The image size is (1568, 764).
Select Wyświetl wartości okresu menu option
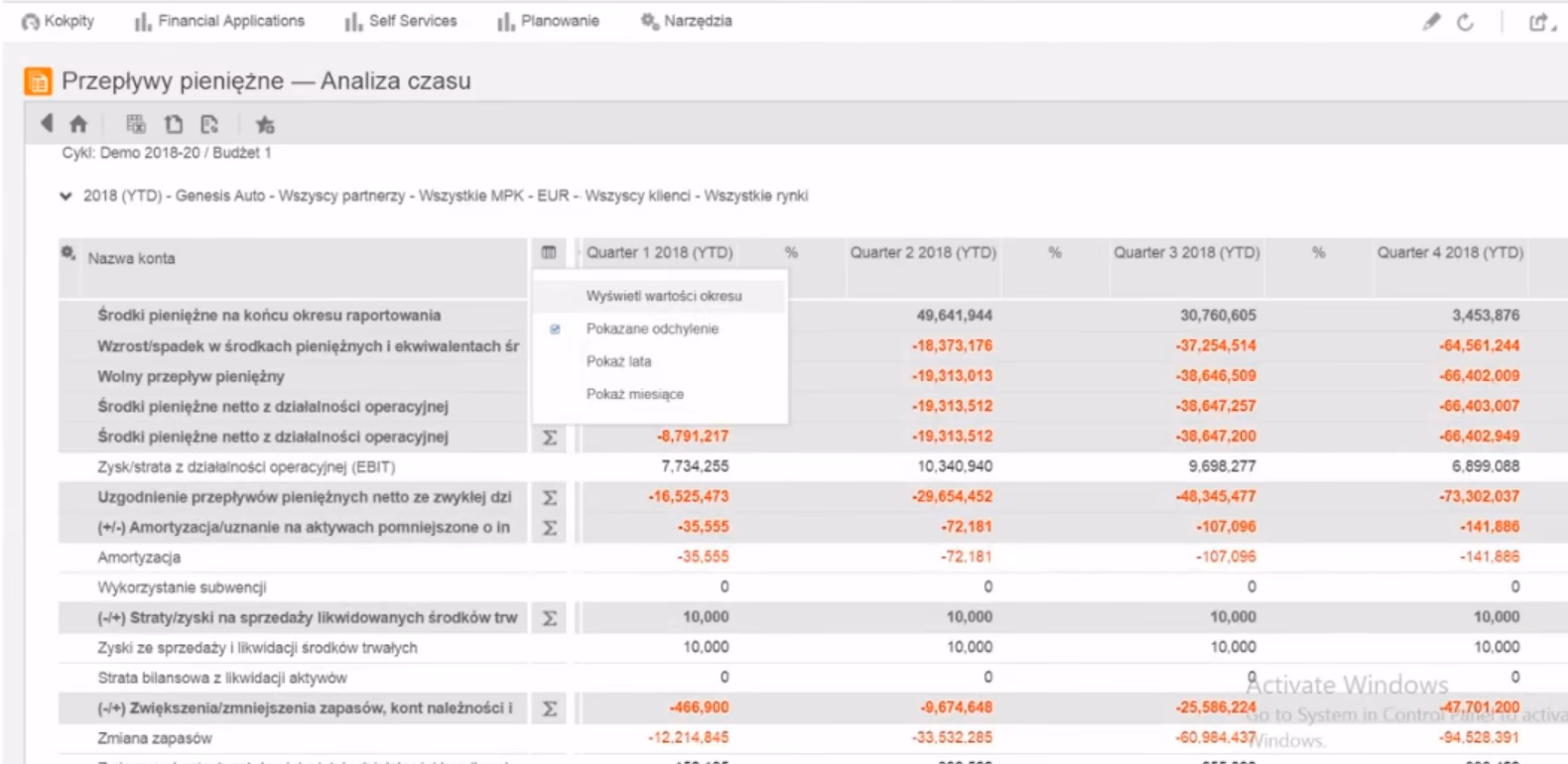tap(663, 296)
